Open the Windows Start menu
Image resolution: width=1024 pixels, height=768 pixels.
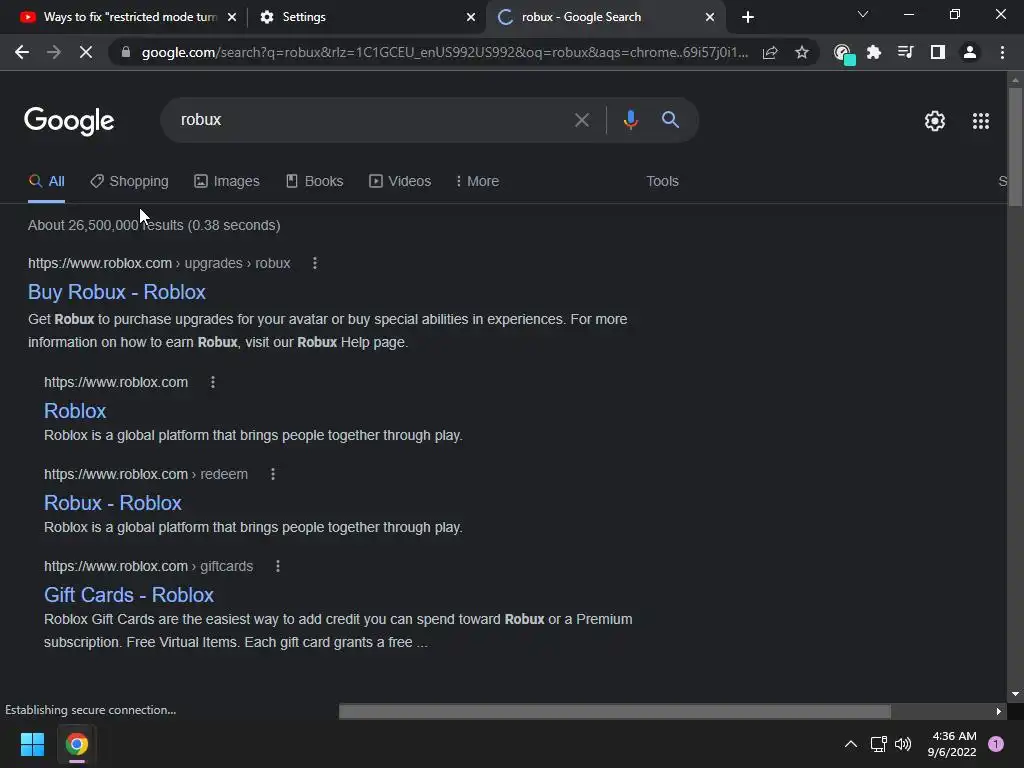click(32, 744)
